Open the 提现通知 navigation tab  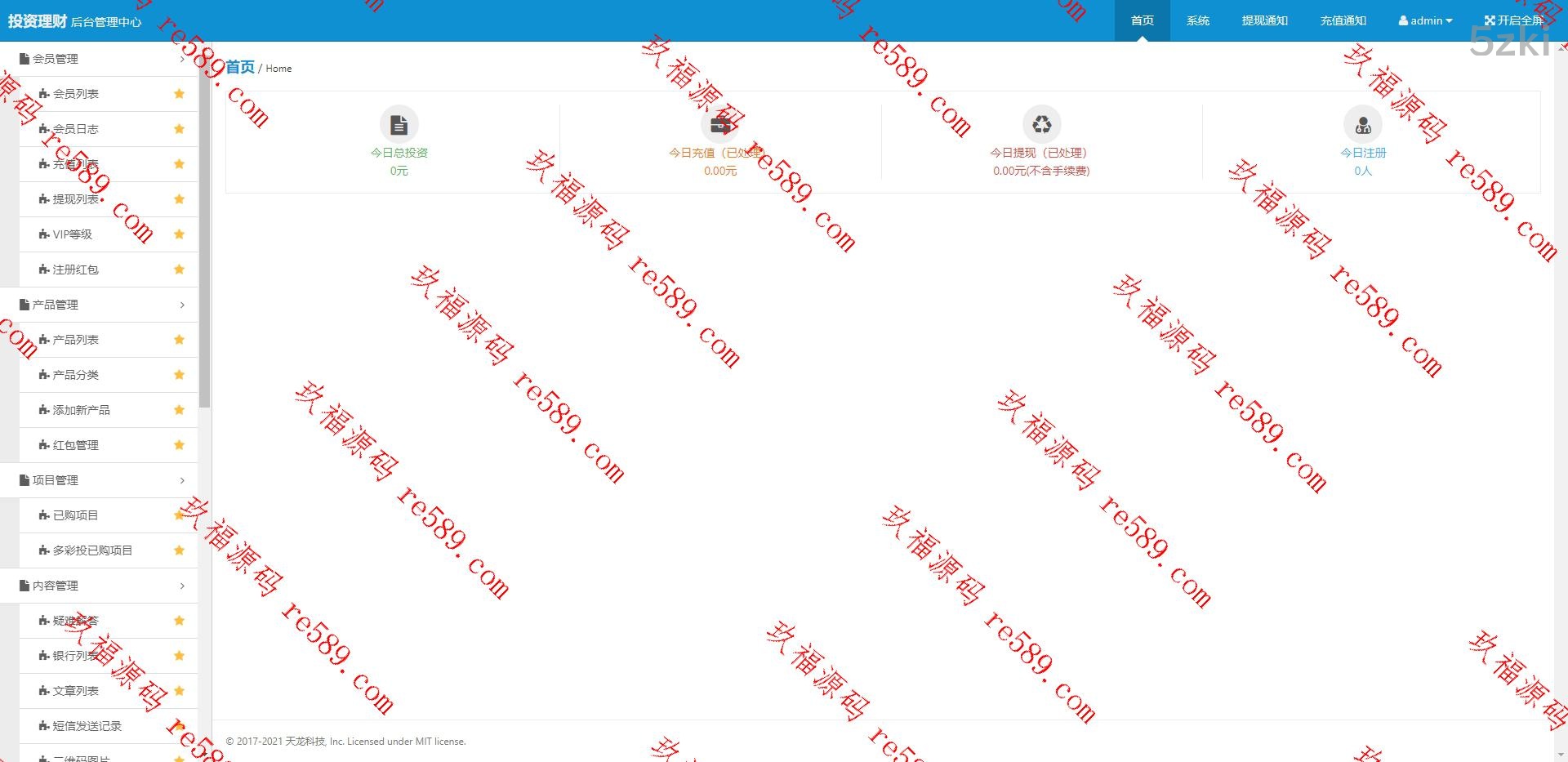point(1264,20)
